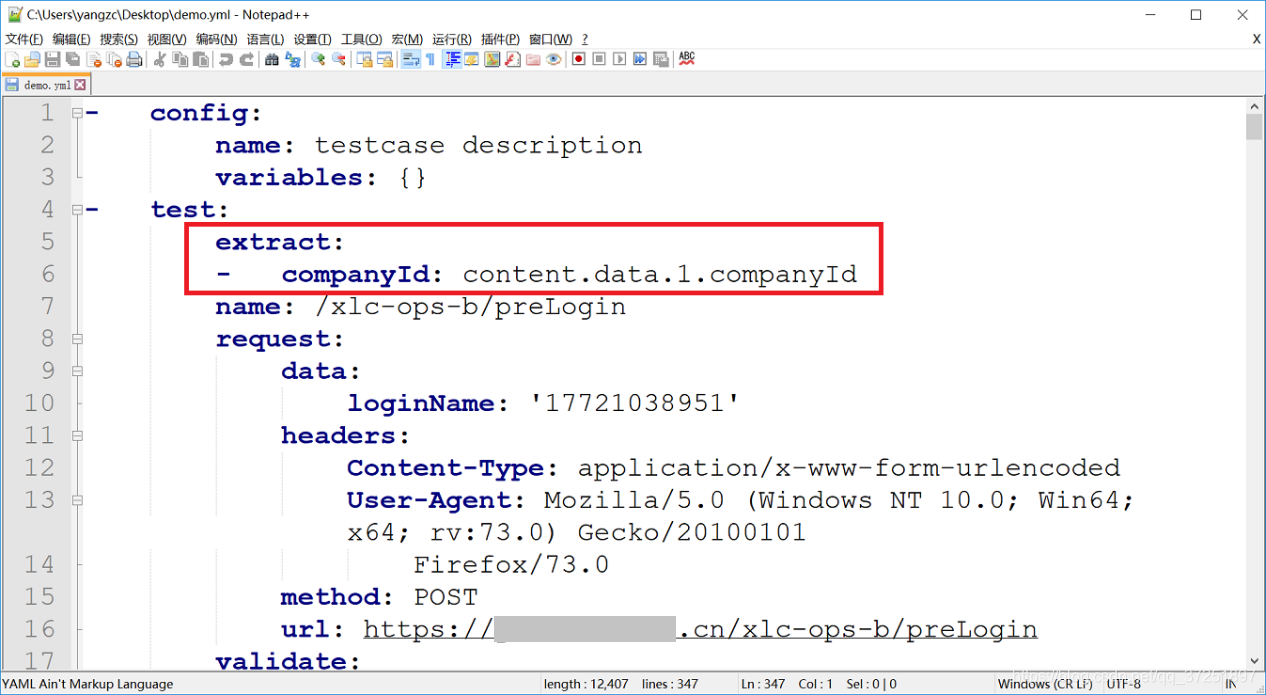Click the Paste toolbar icon
This screenshot has height=695, width=1266.
(x=200, y=60)
